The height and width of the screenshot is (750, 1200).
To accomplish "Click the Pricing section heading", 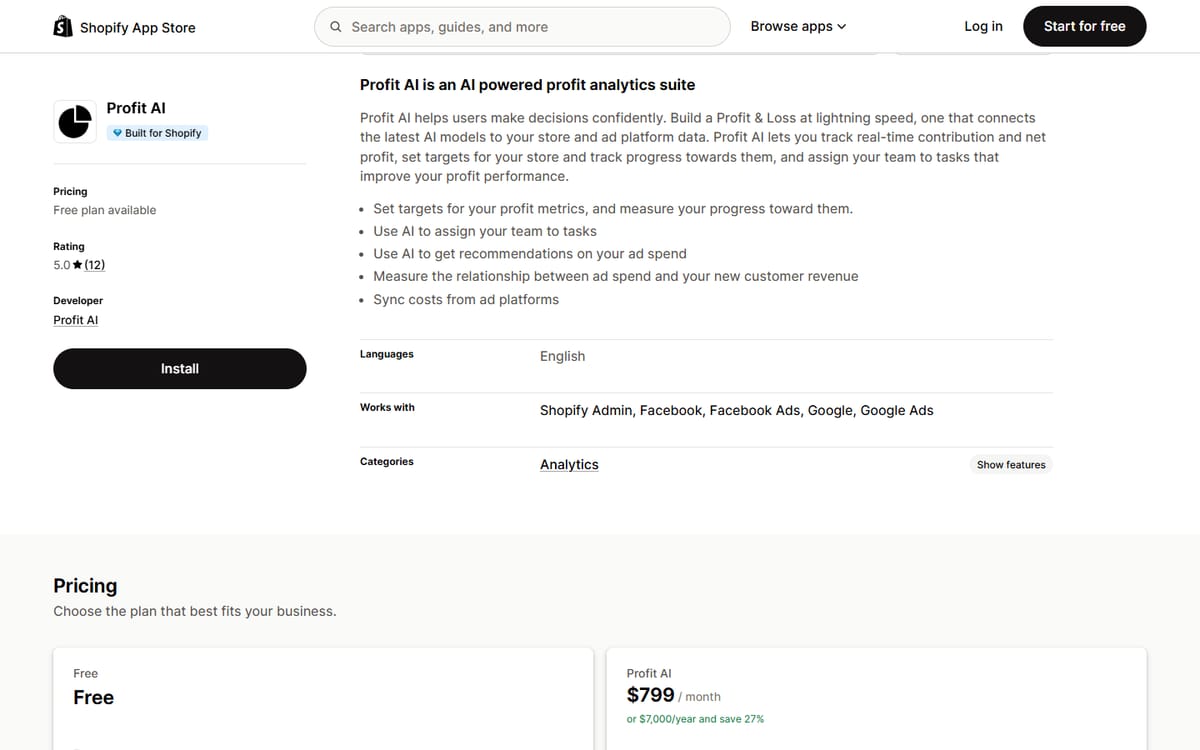I will point(85,586).
